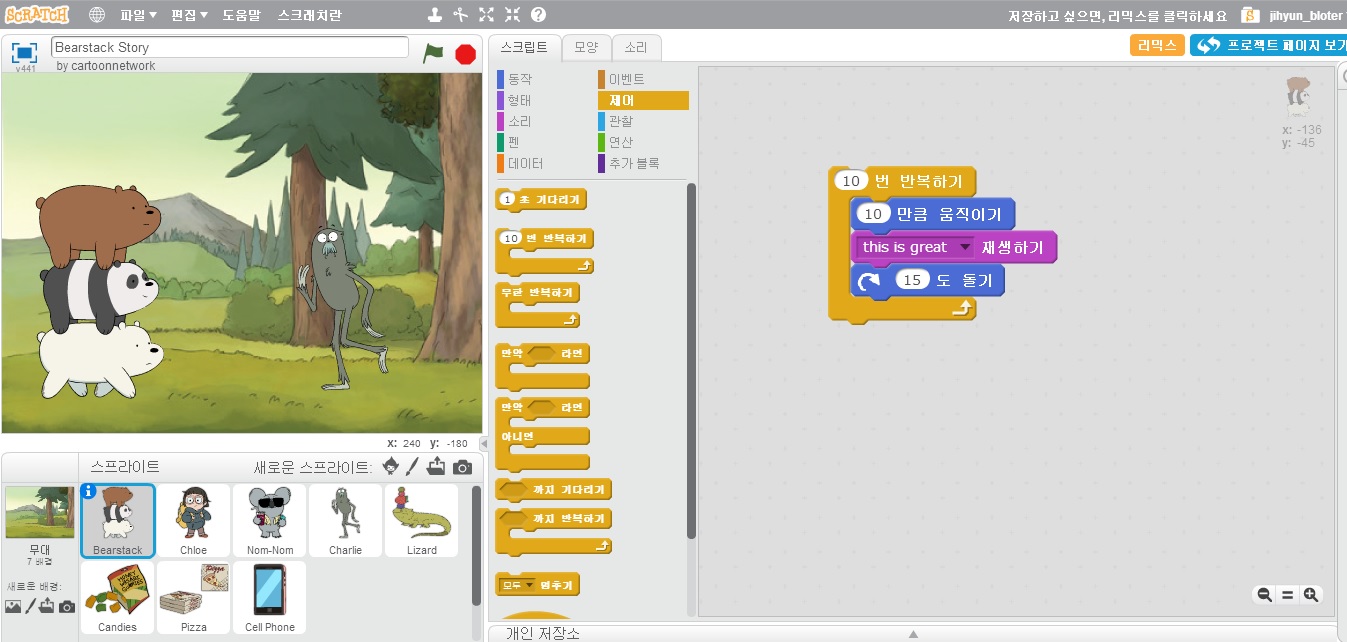
Task: Switch to the 스크립트 tab
Action: pyautogui.click(x=524, y=47)
